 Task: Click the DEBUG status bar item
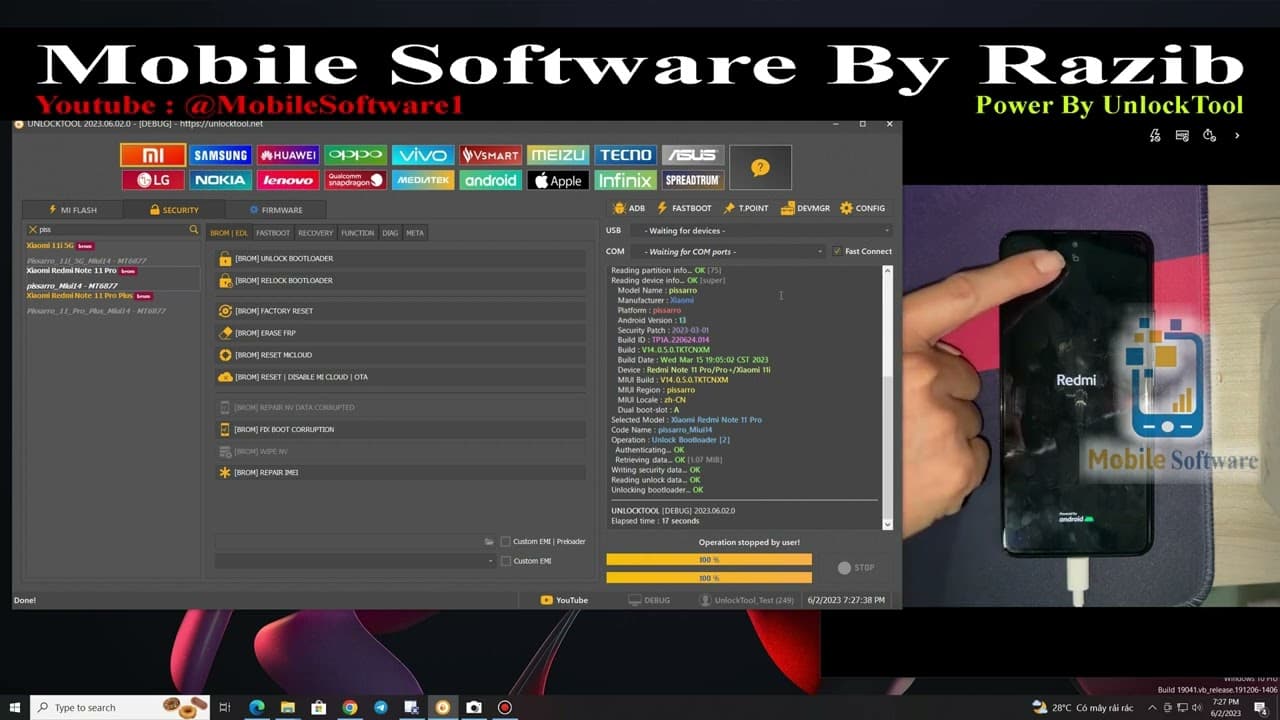point(649,600)
